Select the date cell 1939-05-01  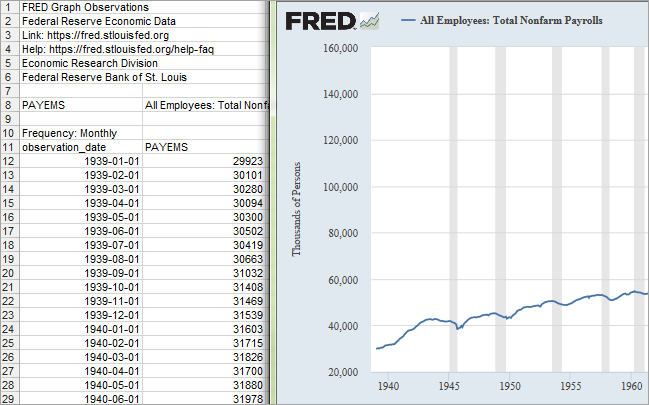pyautogui.click(x=81, y=217)
